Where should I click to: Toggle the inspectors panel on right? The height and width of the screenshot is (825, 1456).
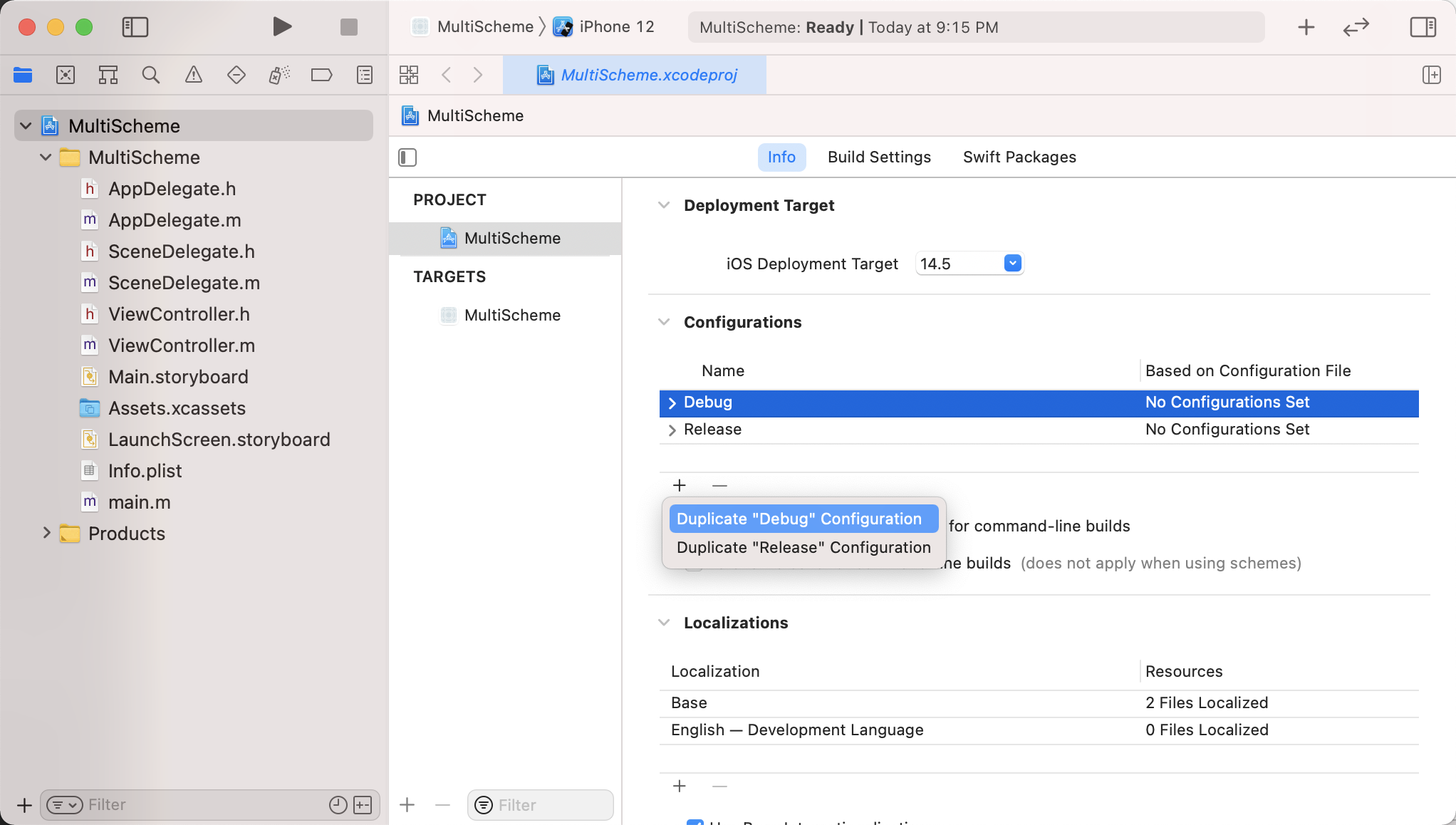pos(1423,27)
